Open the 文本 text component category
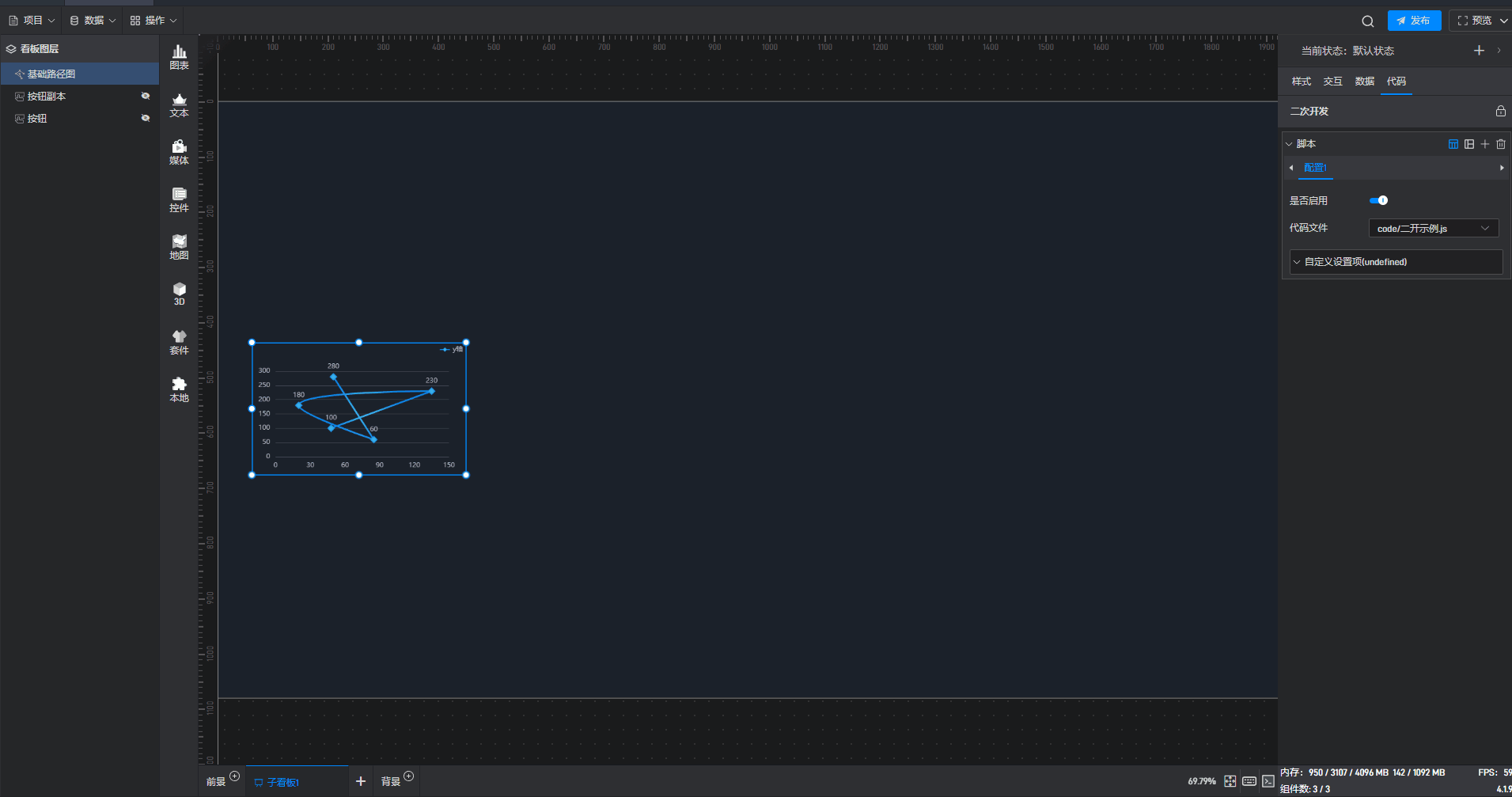Viewport: 1512px width, 797px height. coord(180,105)
